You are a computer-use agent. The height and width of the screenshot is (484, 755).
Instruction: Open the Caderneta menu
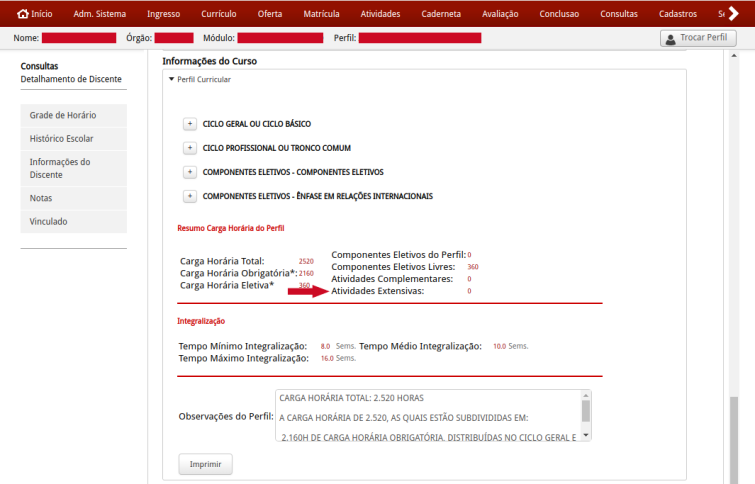coord(441,14)
